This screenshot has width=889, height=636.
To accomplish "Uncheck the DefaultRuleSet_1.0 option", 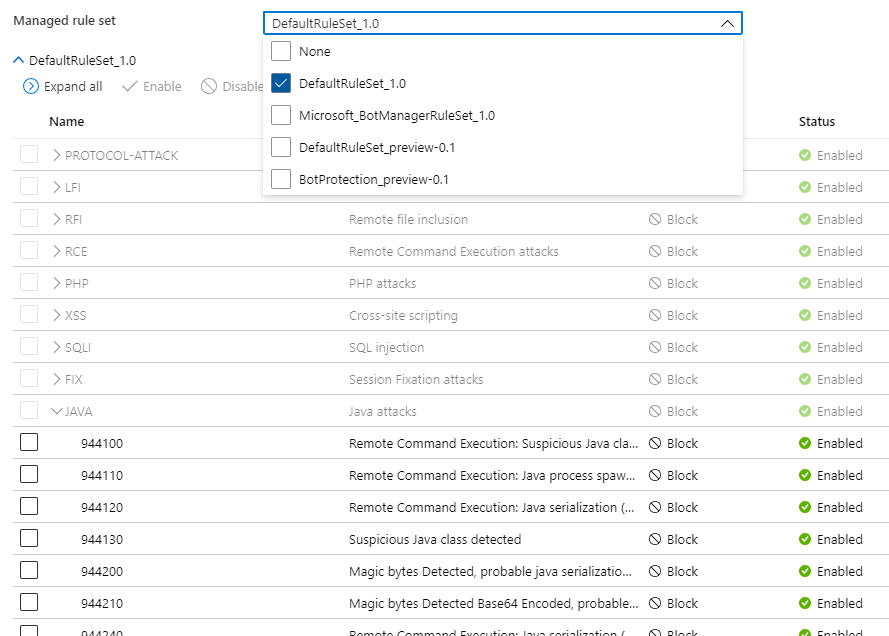I will tap(281, 83).
